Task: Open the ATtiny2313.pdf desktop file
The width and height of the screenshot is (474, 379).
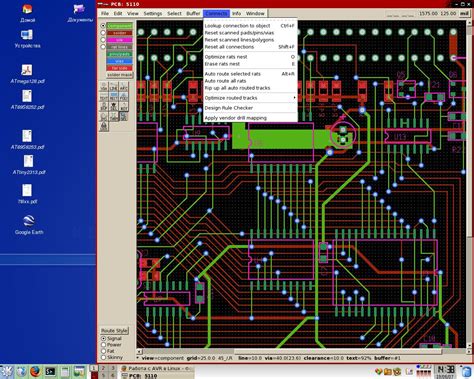Action: tap(29, 165)
